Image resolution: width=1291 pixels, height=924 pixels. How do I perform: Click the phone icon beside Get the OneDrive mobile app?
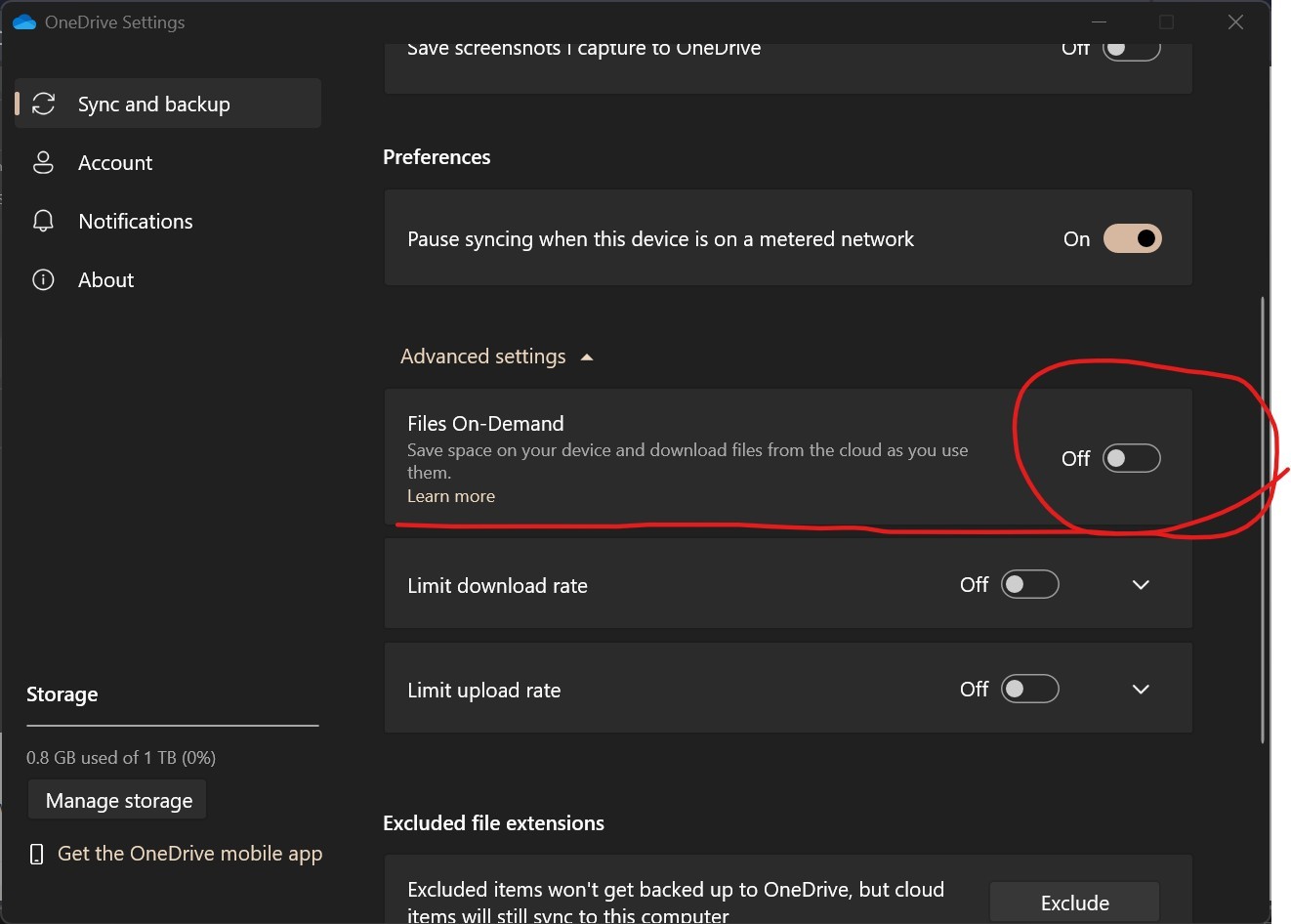pyautogui.click(x=37, y=854)
